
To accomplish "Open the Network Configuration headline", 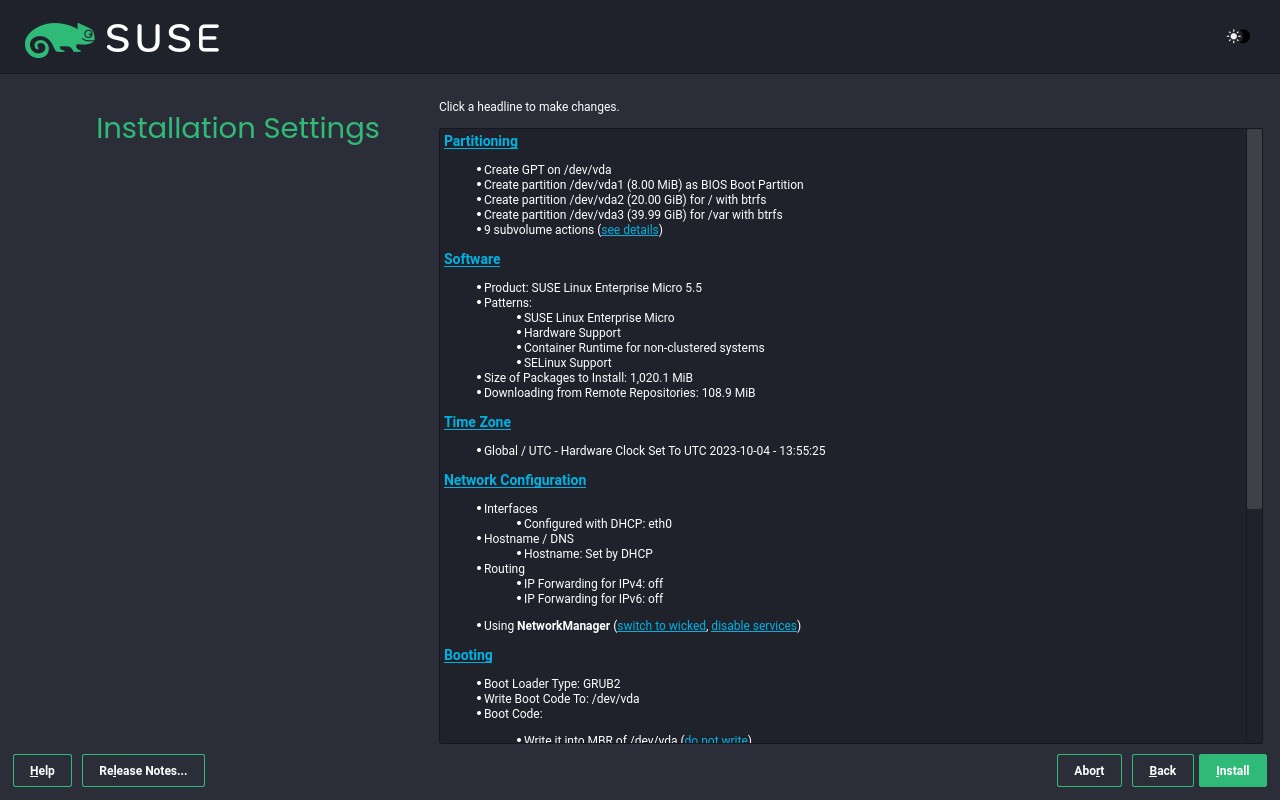I will click(514, 480).
